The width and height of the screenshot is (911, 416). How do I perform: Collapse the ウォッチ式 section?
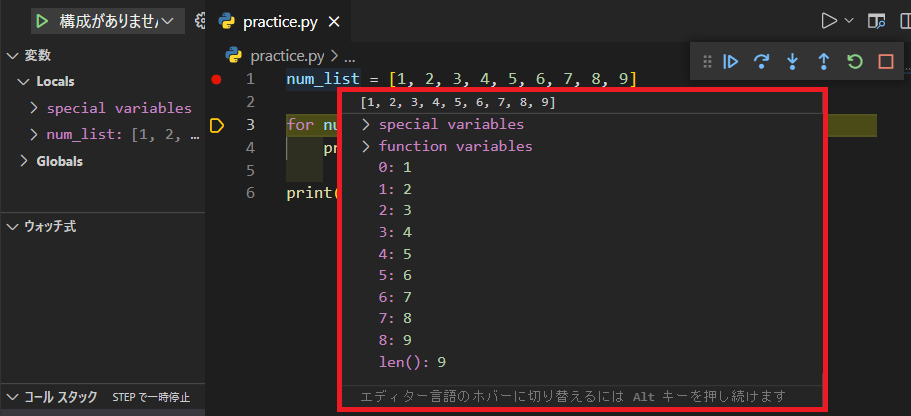click(12, 227)
